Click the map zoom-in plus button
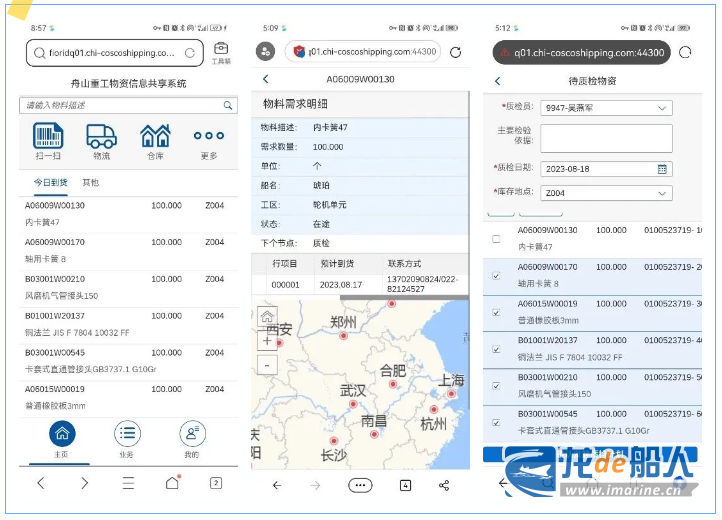The width and height of the screenshot is (722, 520). pyautogui.click(x=267, y=340)
